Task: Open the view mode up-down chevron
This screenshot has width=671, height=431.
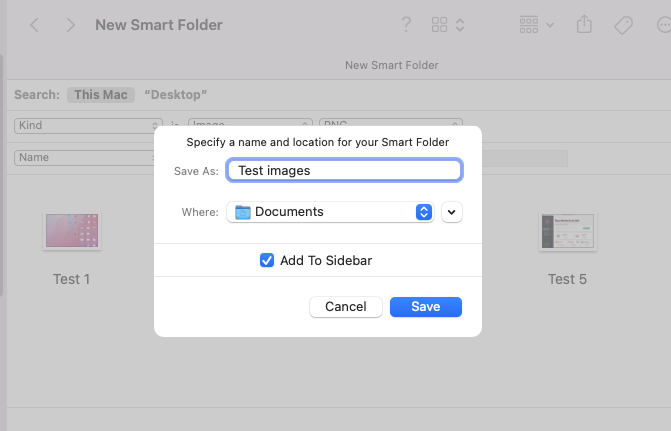Action: click(x=460, y=25)
